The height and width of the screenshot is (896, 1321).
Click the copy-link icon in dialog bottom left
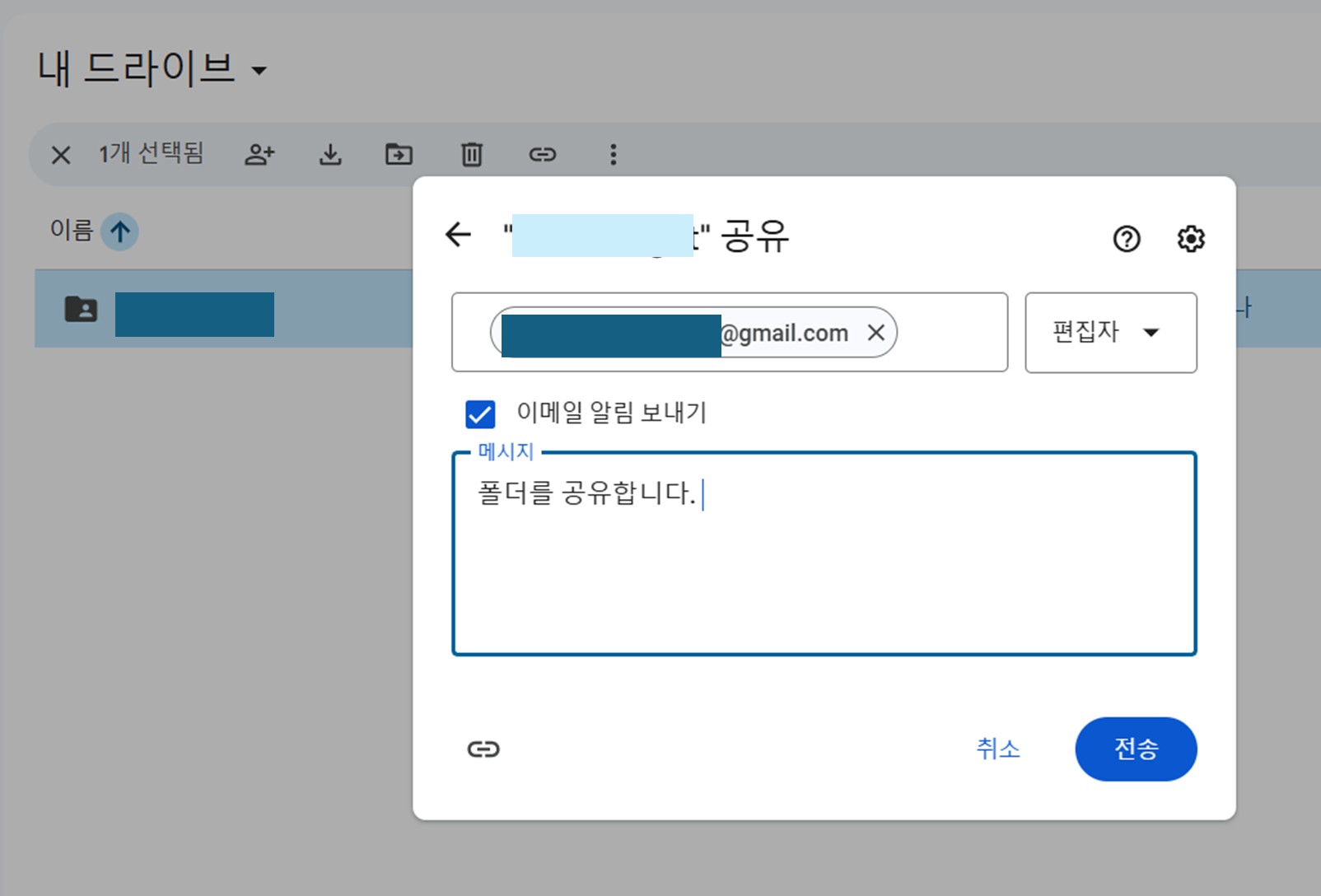coord(483,749)
